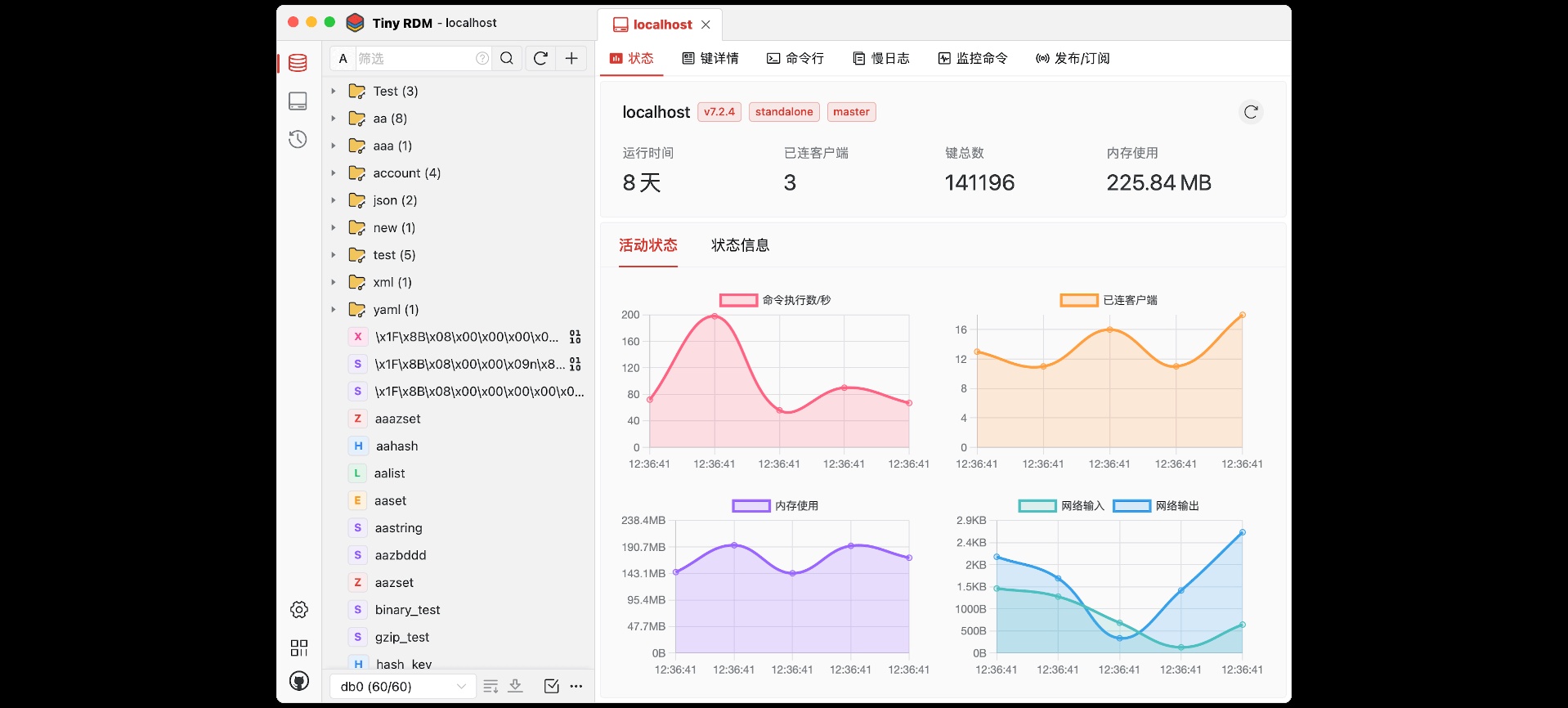Open the command history sidebar icon
1568x708 pixels.
298,139
